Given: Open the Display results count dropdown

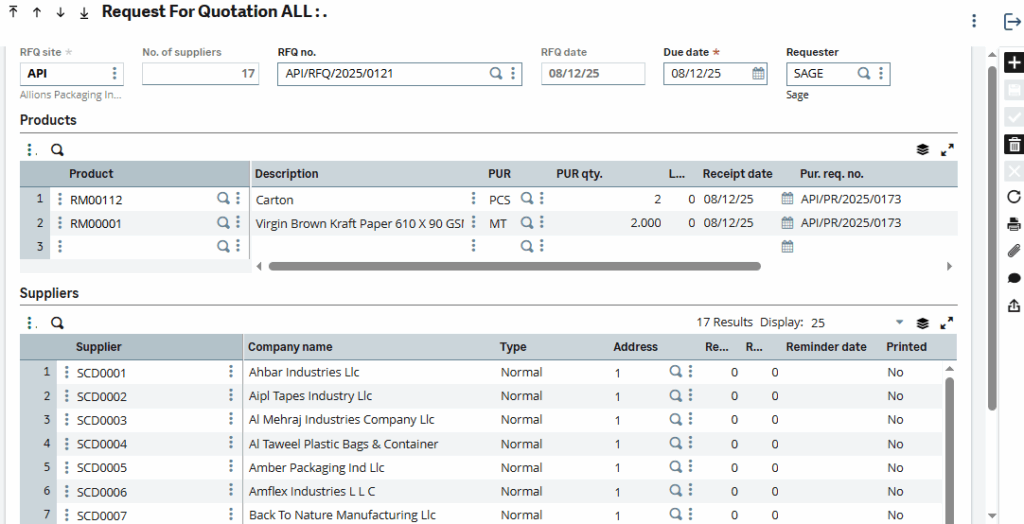Looking at the screenshot, I should 899,323.
